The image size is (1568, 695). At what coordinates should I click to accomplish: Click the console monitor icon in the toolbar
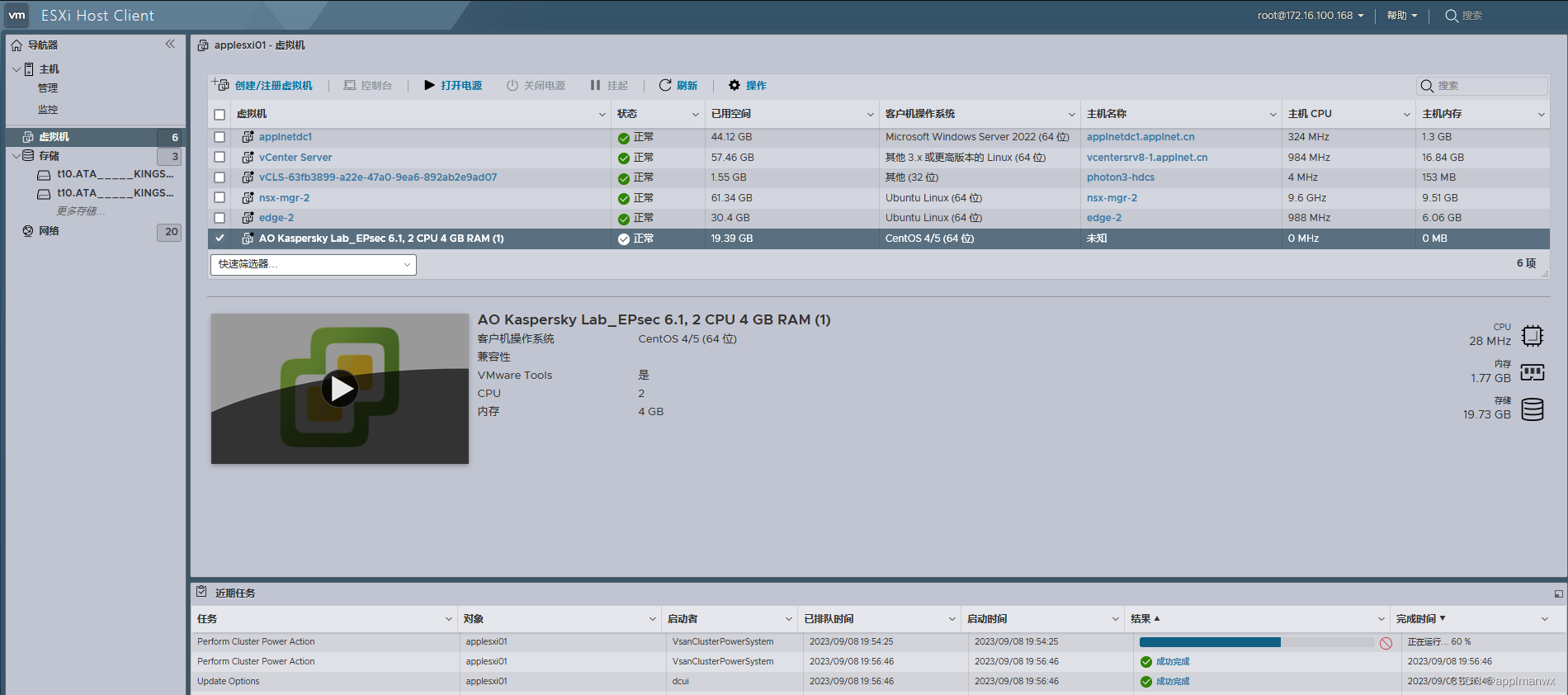click(350, 85)
